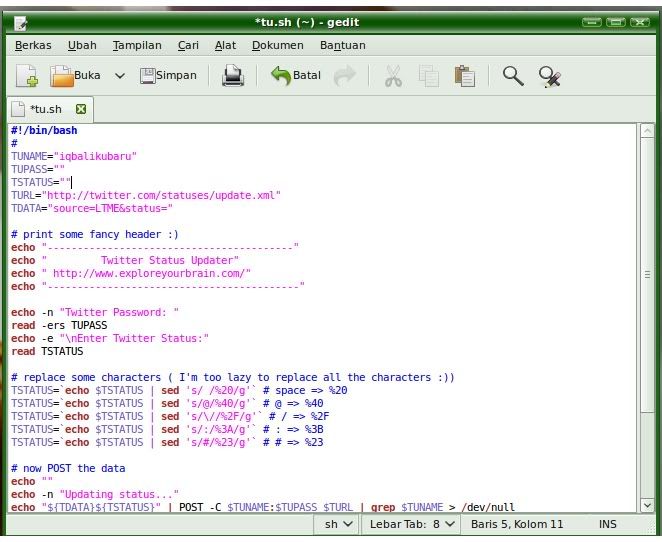
Task: Click the '# replace some characters' comment
Action: coord(233,377)
